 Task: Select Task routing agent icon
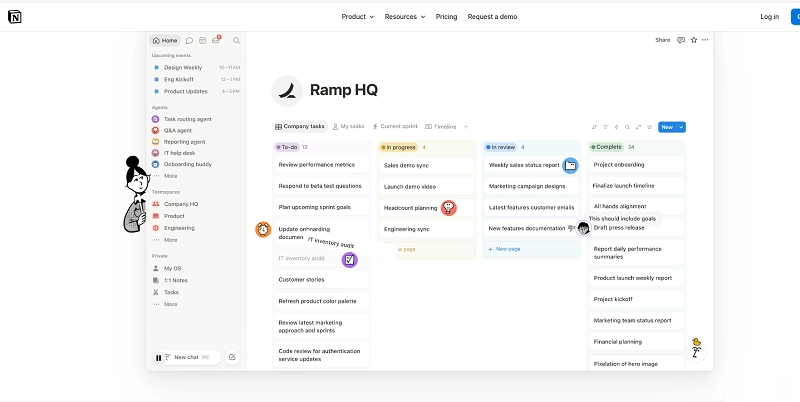click(156, 119)
